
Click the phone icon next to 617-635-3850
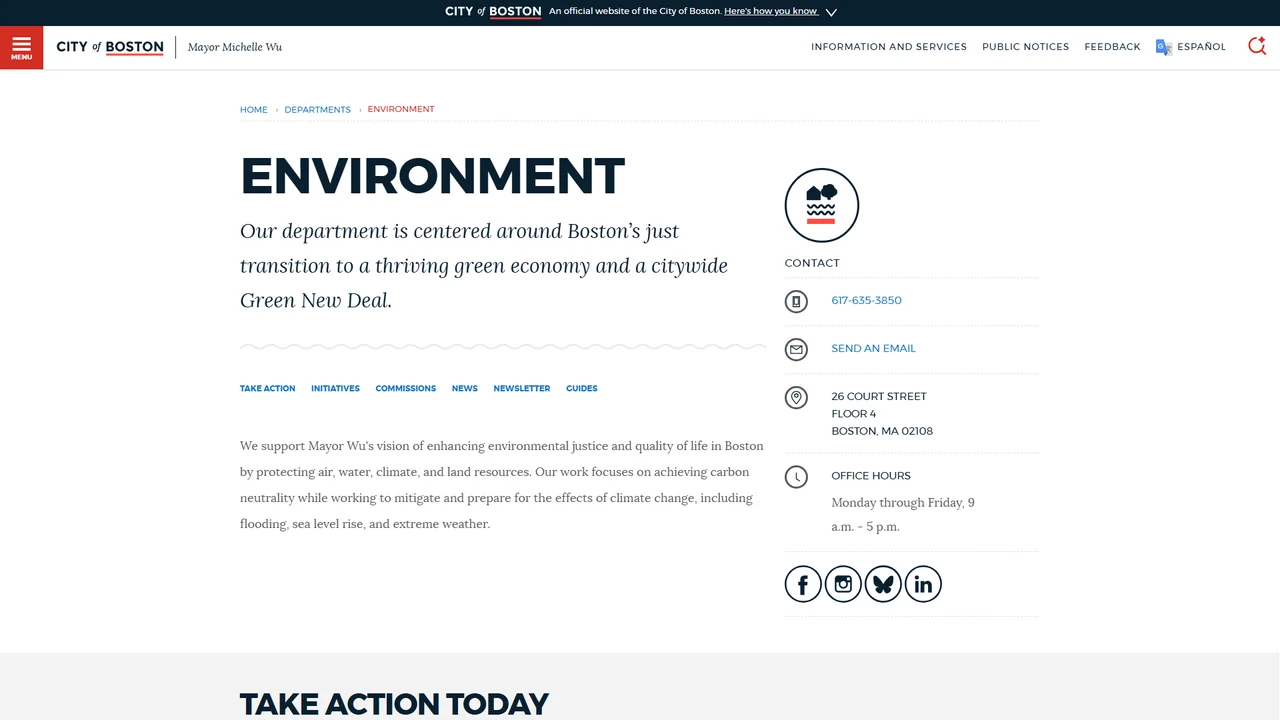pyautogui.click(x=796, y=301)
